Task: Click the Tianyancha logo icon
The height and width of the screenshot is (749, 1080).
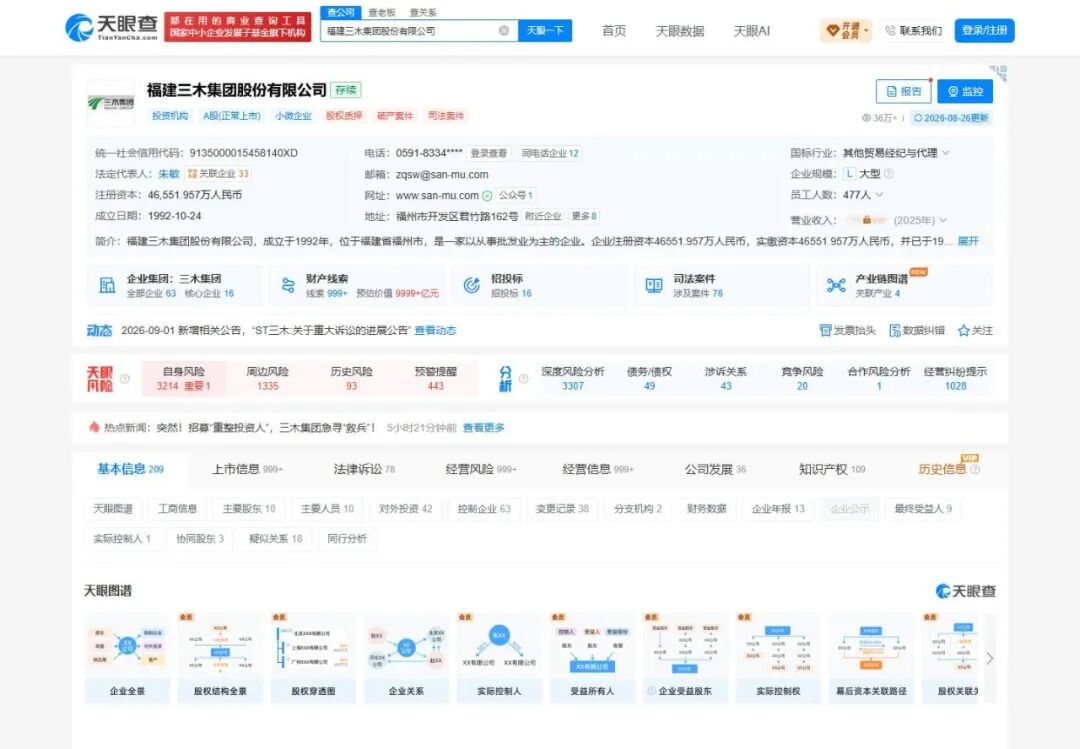Action: tap(79, 28)
